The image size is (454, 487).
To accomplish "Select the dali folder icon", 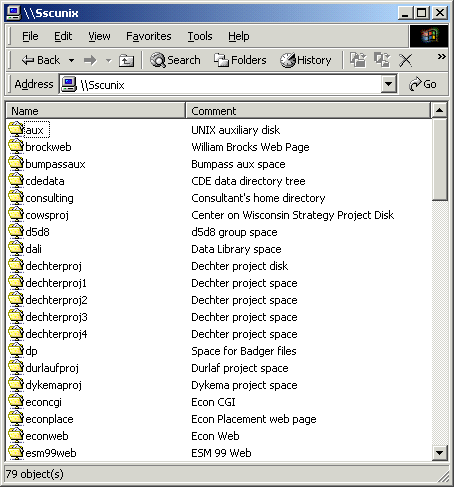I will coord(16,248).
